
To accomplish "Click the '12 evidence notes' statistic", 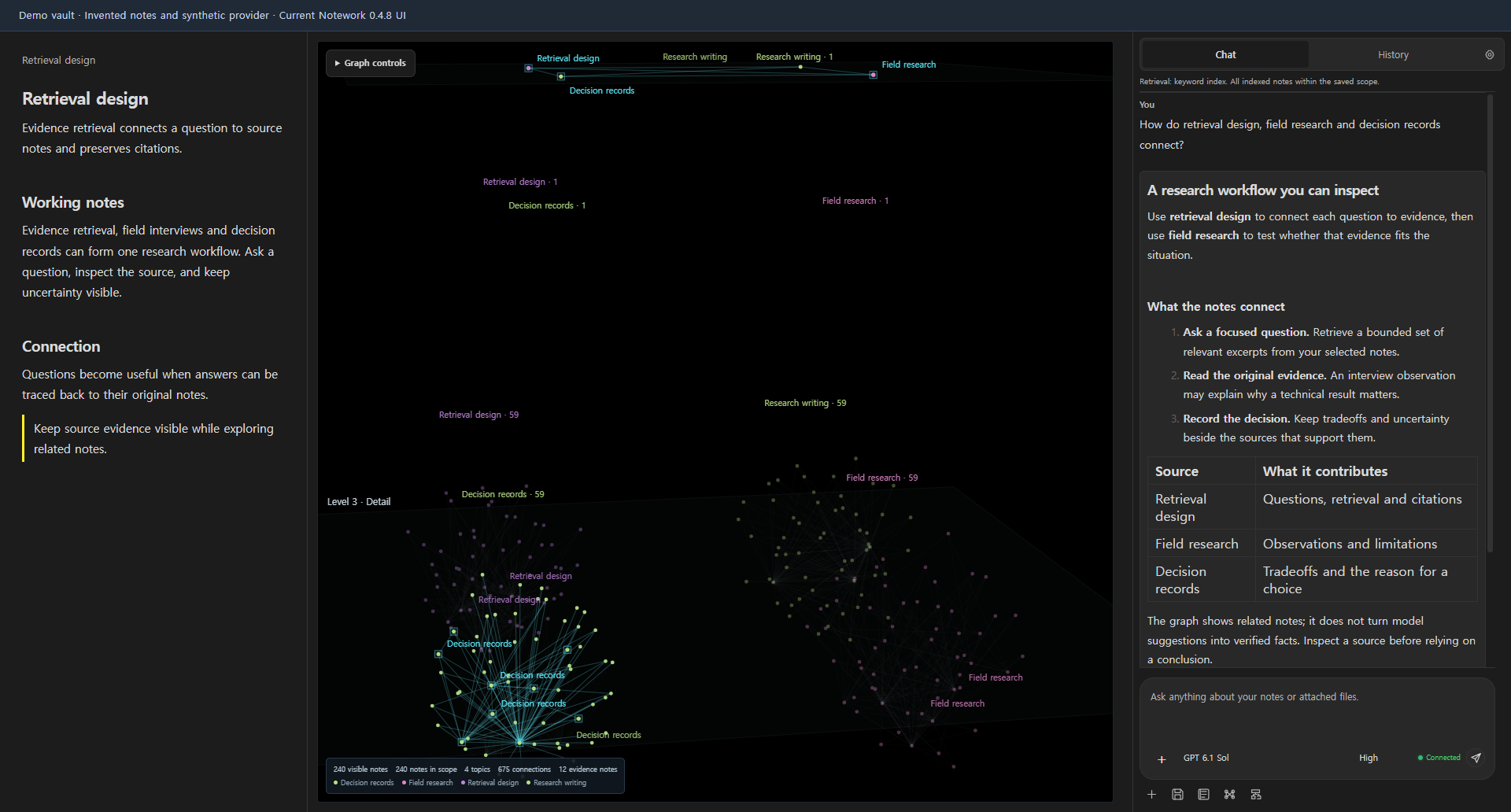I will (x=588, y=770).
